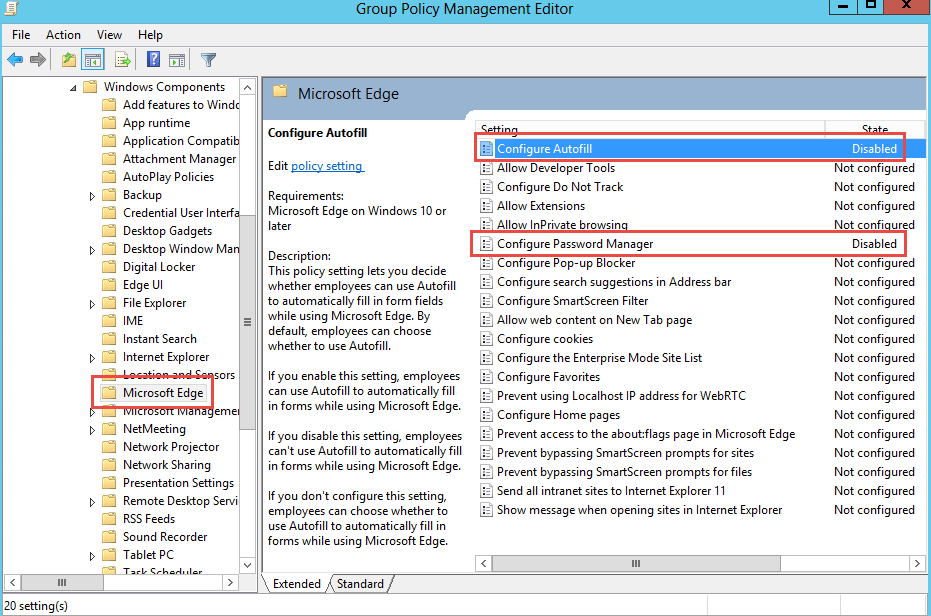Click policy icon beside Configure Password Manager
This screenshot has width=931, height=616.
pyautogui.click(x=486, y=244)
